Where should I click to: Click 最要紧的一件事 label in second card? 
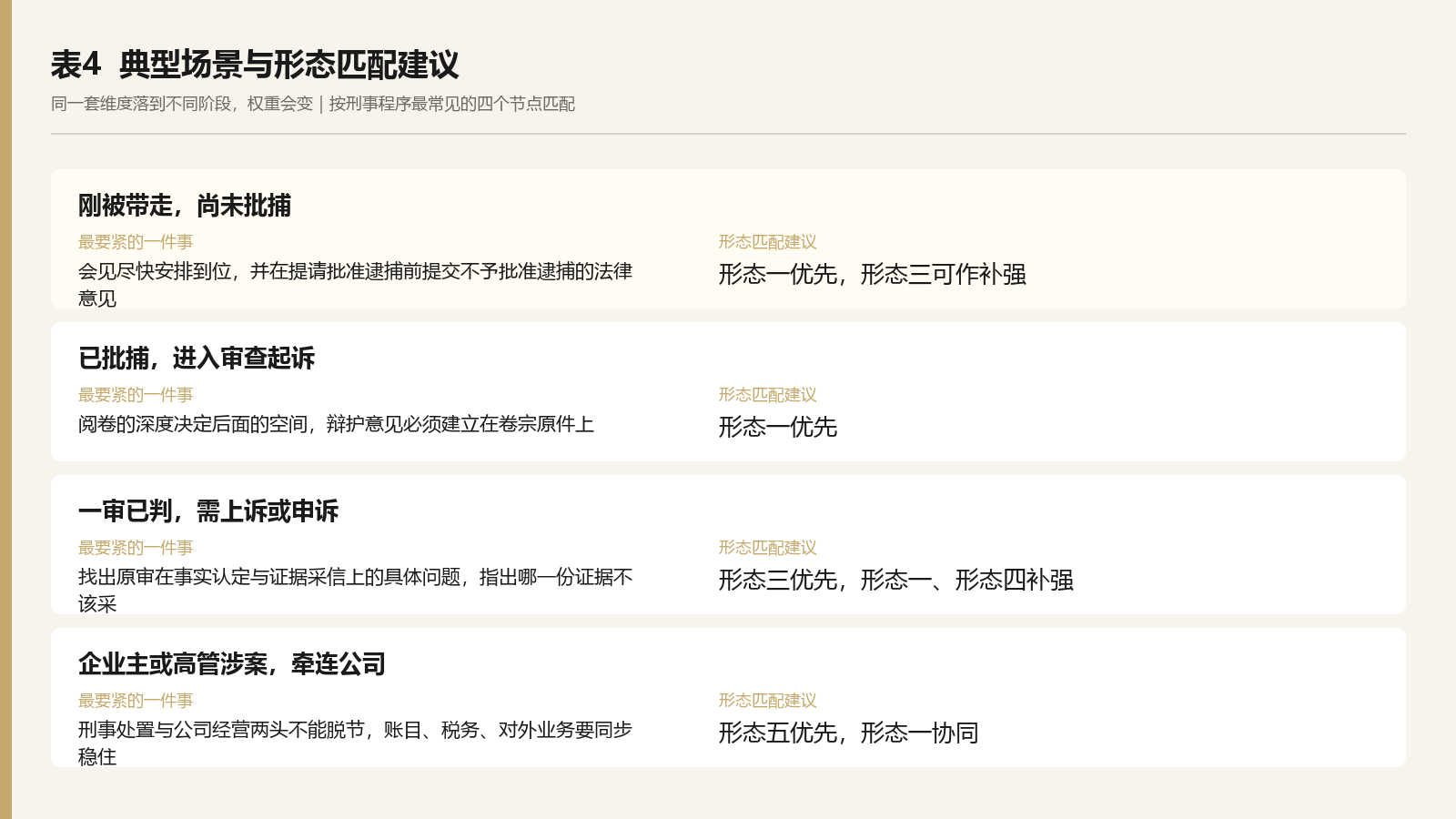point(136,395)
